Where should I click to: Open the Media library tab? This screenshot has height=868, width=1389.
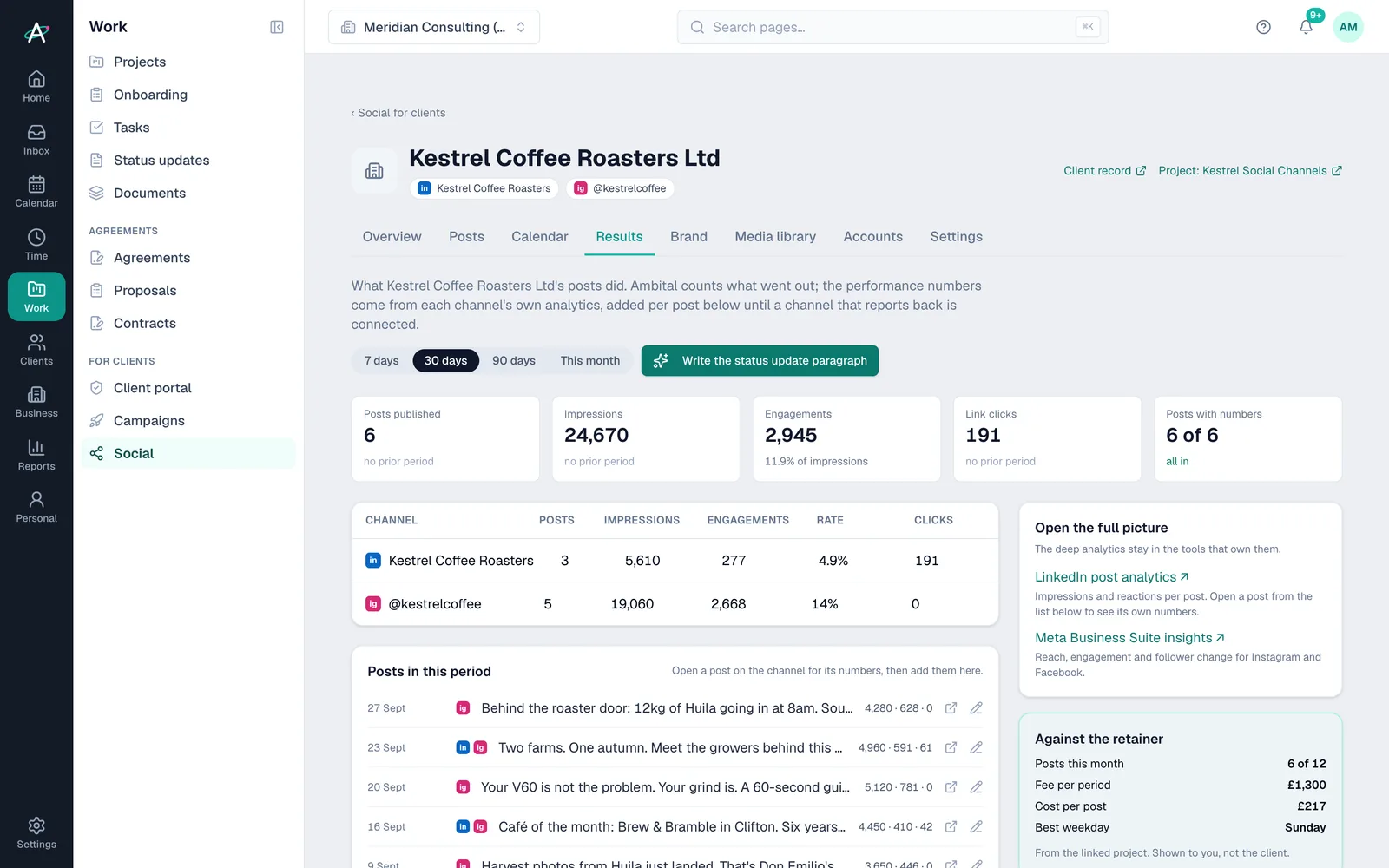775,237
